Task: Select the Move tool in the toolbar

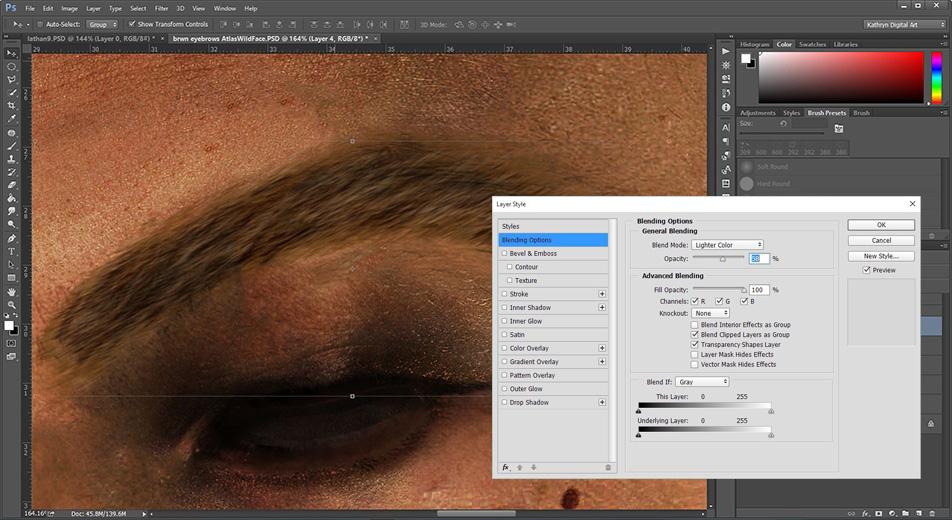Action: [12, 53]
